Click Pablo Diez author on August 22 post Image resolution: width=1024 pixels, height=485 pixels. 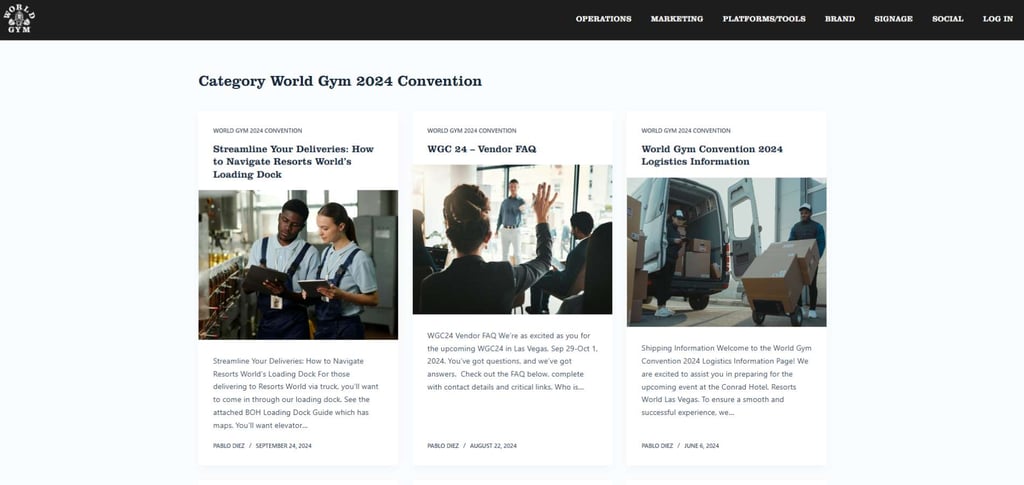(x=442, y=446)
